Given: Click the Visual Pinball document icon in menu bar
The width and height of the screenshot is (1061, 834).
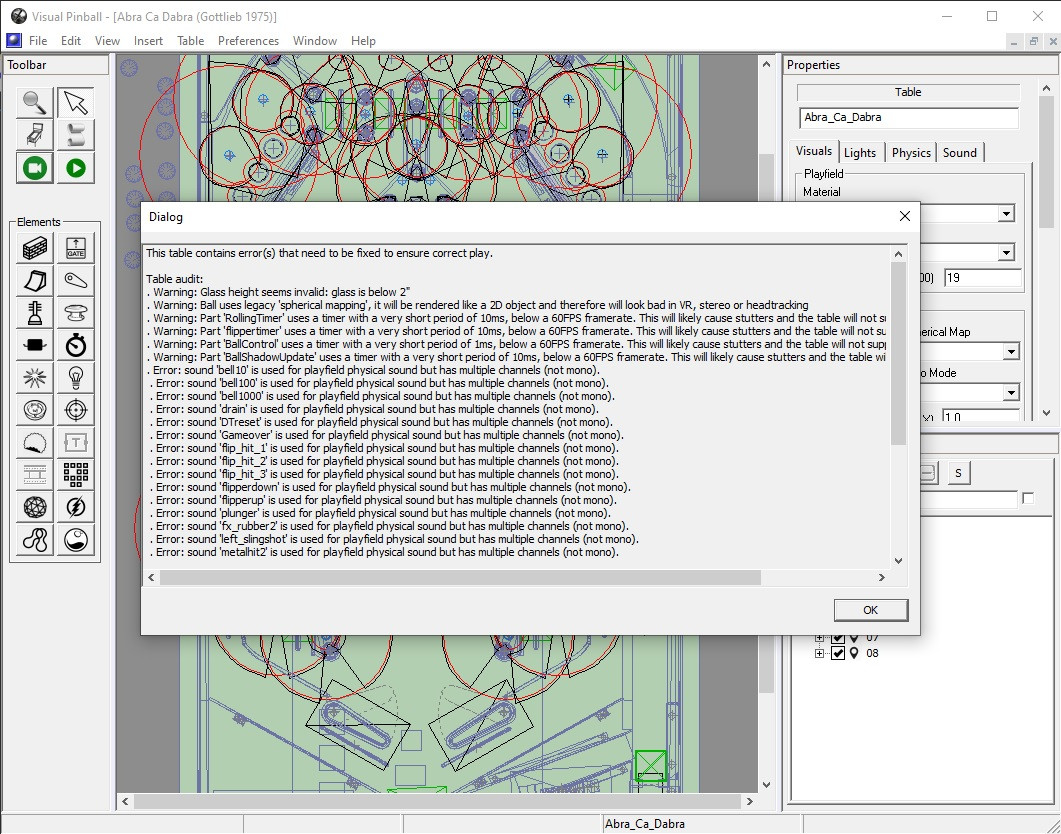Looking at the screenshot, I should (14, 41).
